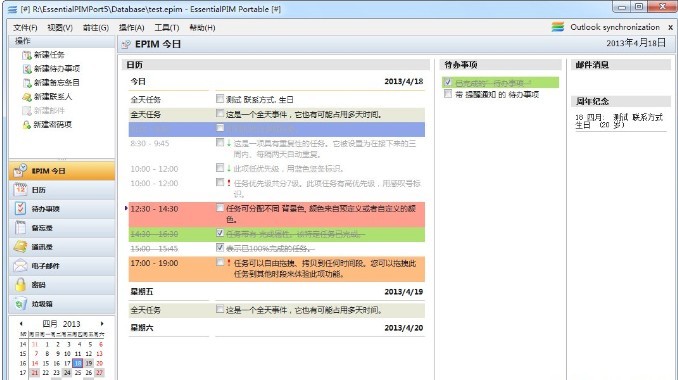The image size is (678, 380).
Task: Click the birthday anniversary entry under 周年纪念
Action: (x=619, y=121)
